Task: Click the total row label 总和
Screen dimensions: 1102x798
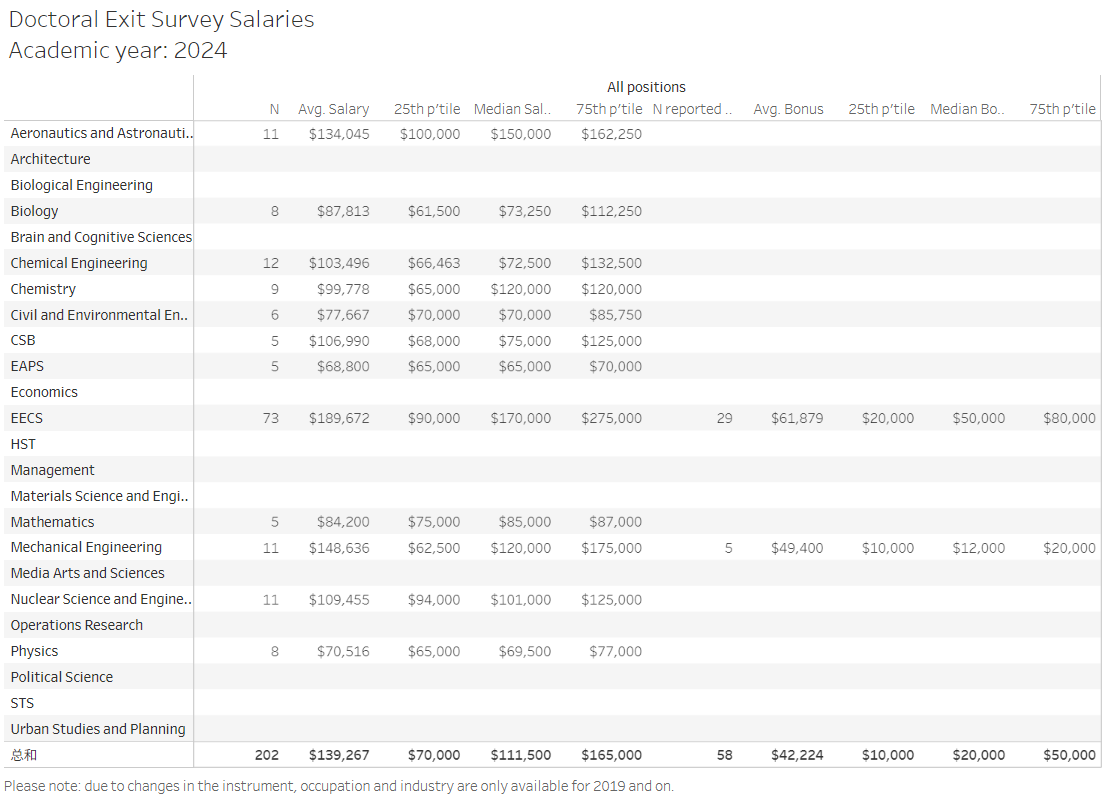Action: tap(24, 755)
